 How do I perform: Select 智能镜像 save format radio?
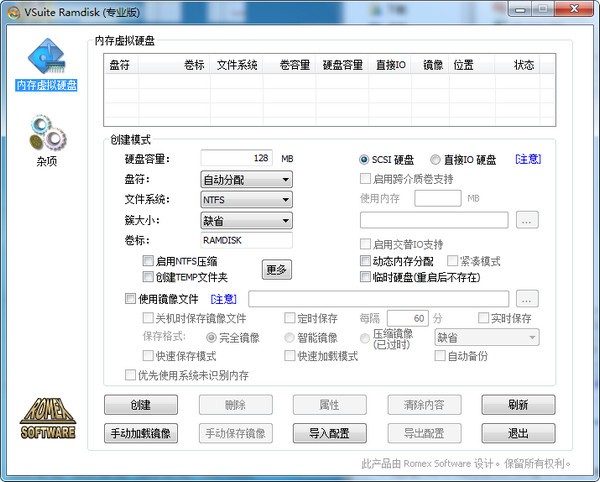point(290,337)
